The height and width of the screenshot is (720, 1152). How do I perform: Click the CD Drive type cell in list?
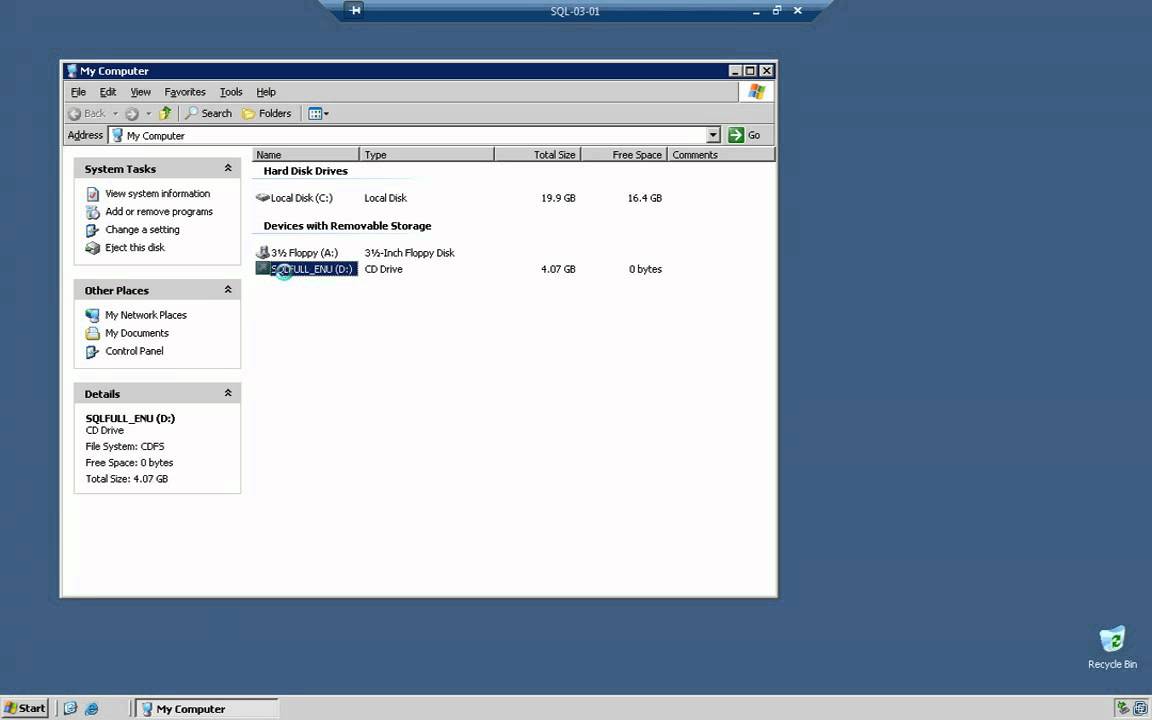[384, 269]
